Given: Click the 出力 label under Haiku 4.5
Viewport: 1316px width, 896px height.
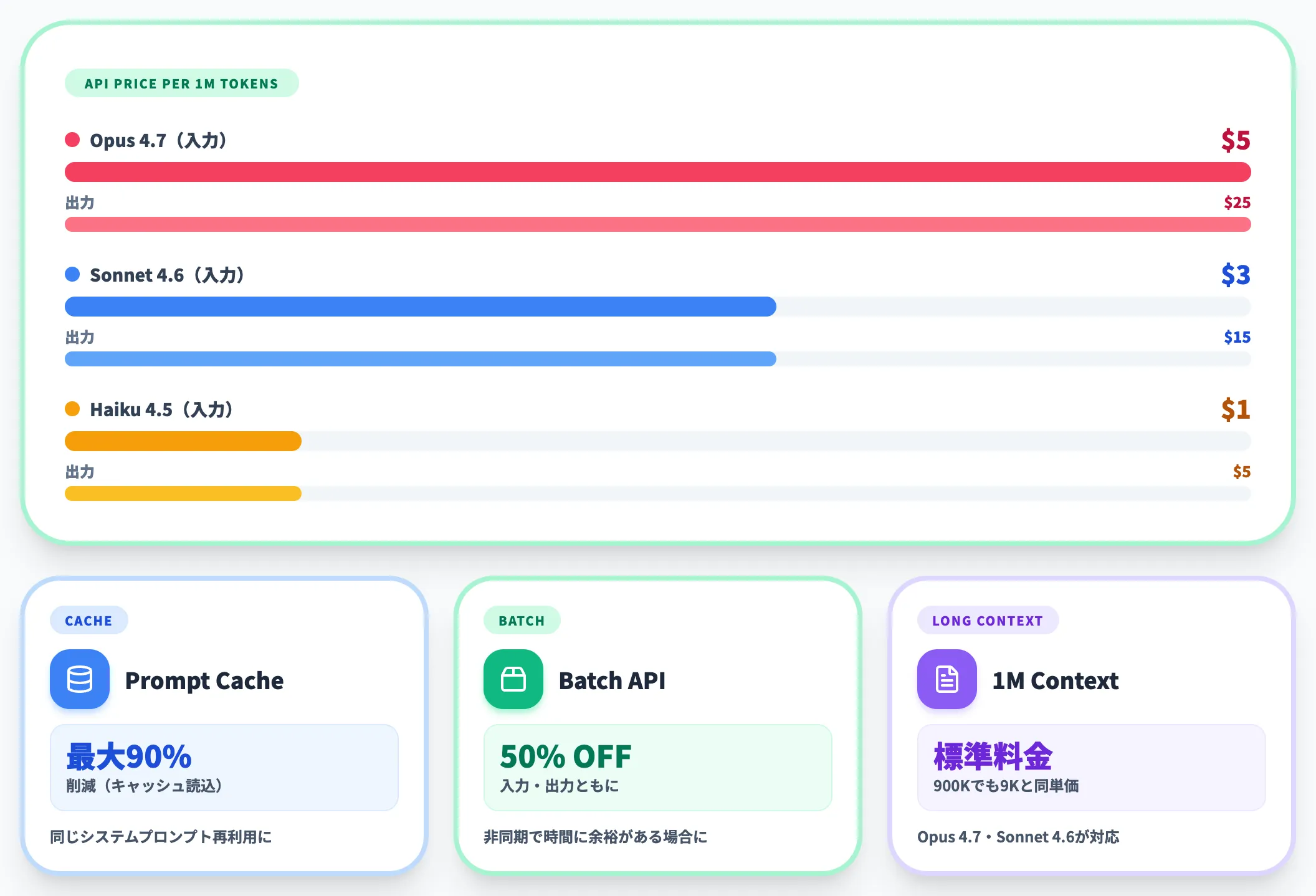Looking at the screenshot, I should click(80, 472).
